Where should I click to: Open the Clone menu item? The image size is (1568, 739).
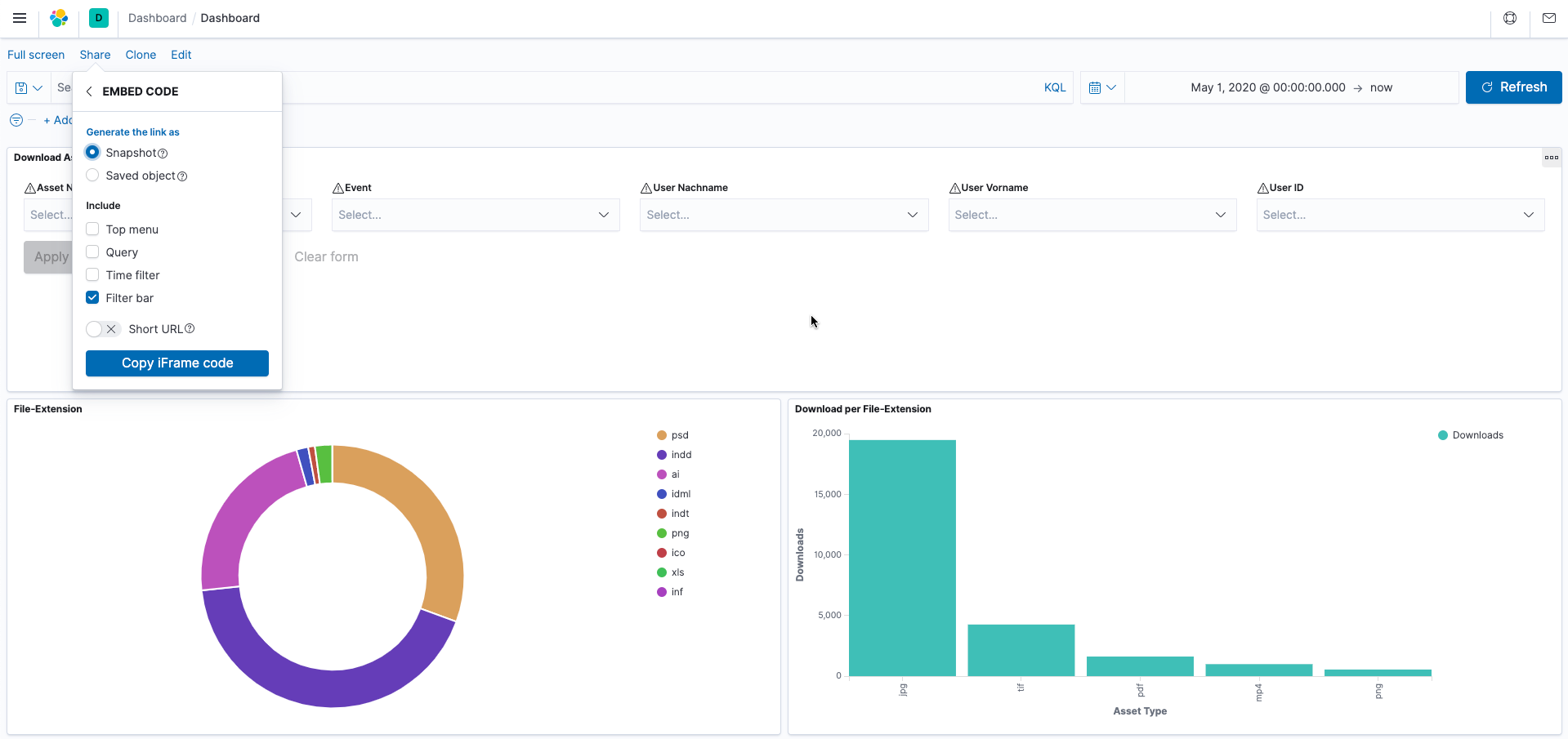coord(141,55)
